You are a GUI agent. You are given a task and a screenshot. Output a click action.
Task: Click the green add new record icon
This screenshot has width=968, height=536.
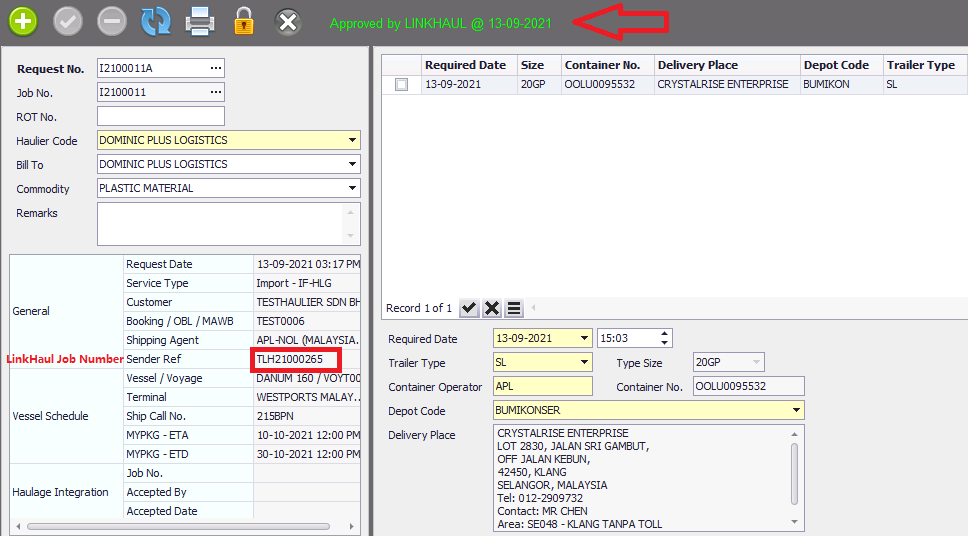(23, 20)
